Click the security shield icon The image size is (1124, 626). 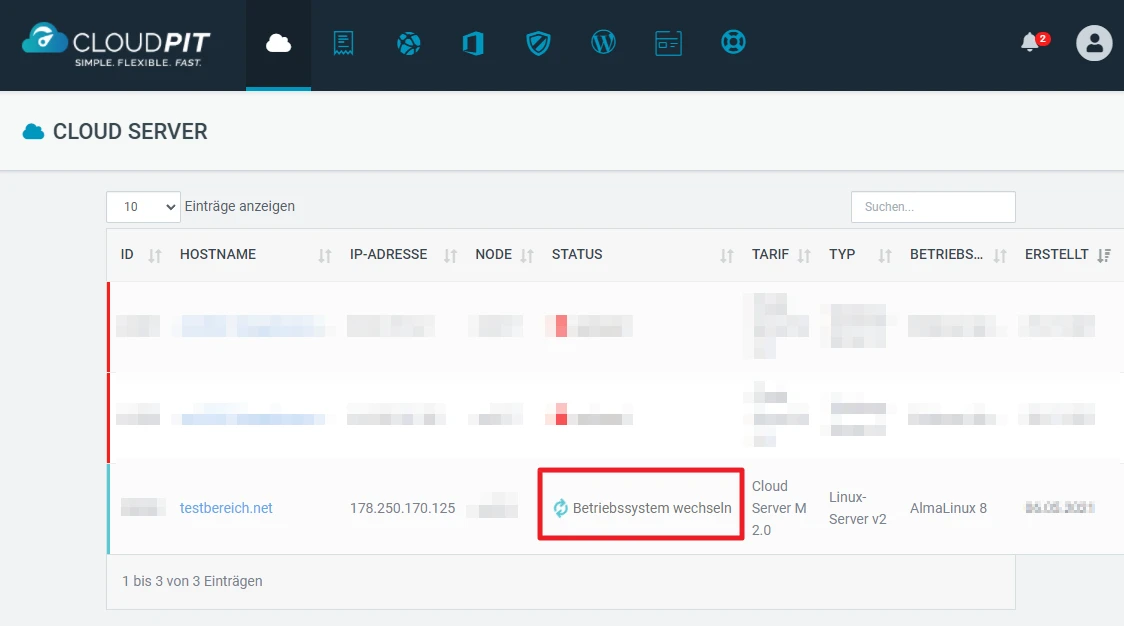(538, 43)
